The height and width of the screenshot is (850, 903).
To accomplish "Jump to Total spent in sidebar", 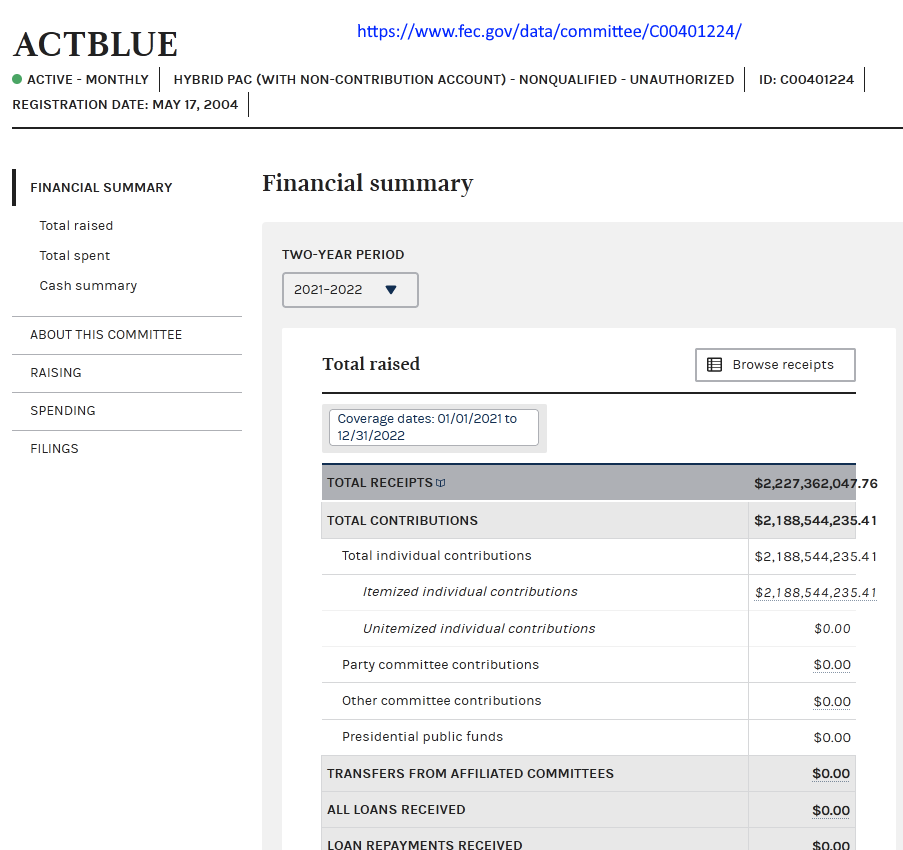I will pos(74,256).
